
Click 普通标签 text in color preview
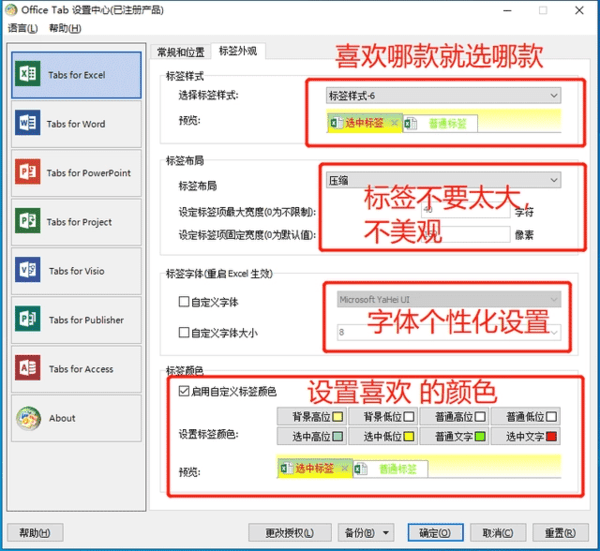pyautogui.click(x=397, y=469)
